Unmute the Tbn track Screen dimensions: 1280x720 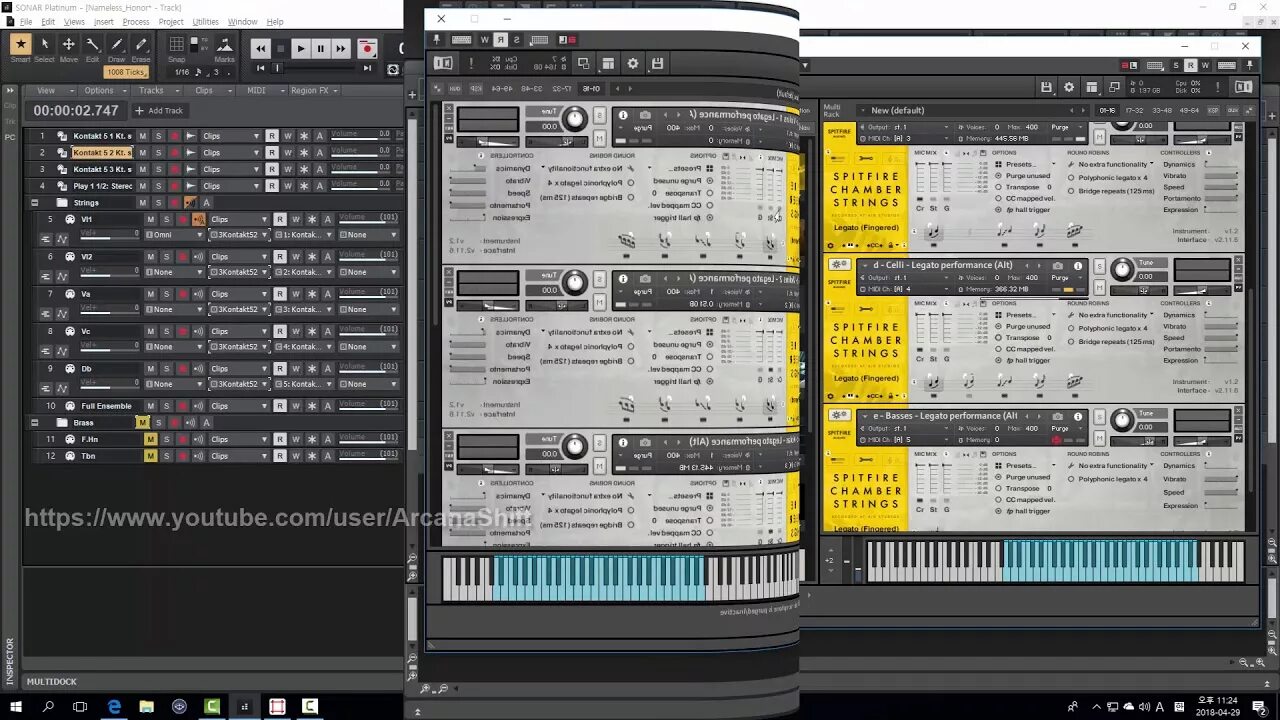150,456
